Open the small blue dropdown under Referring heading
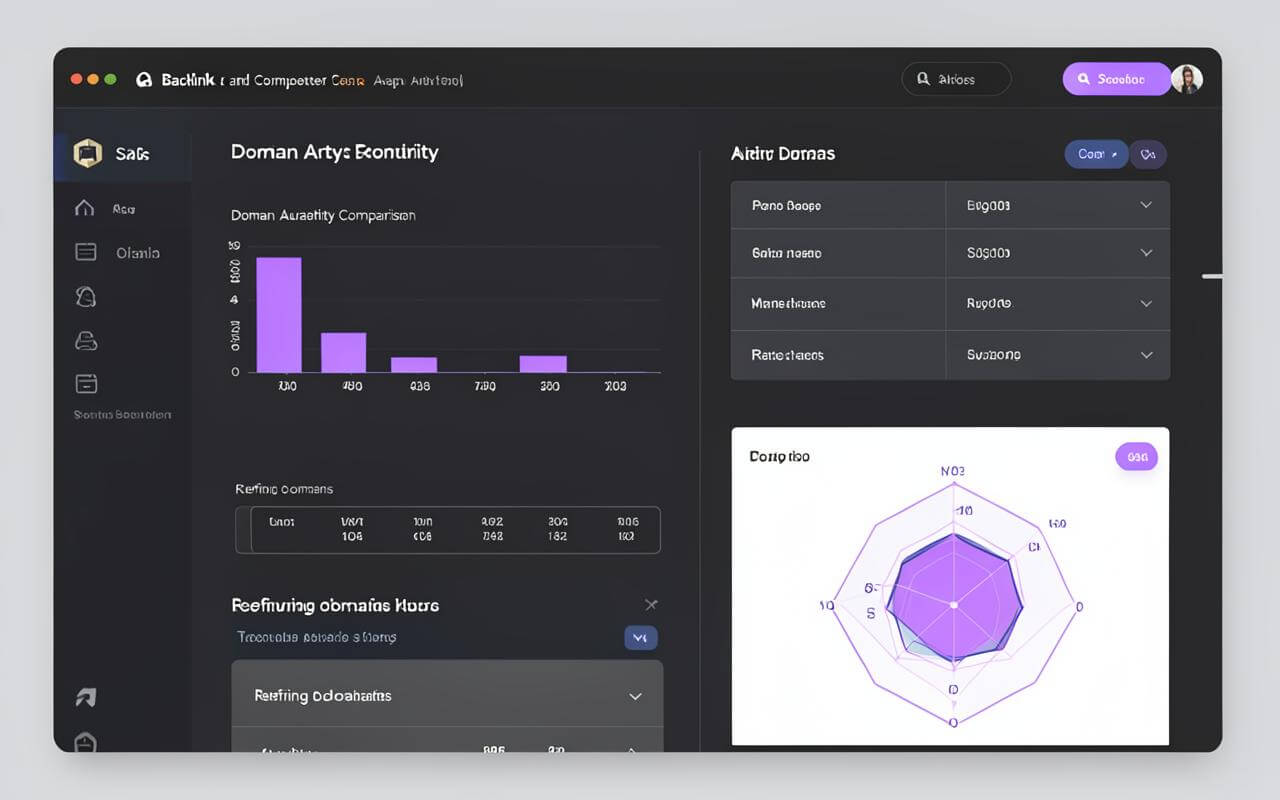 [x=641, y=637]
